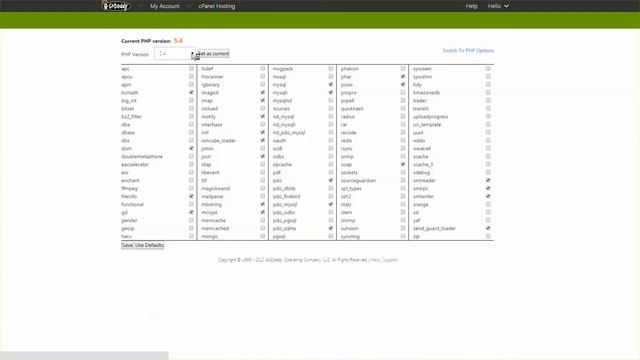Enable the quickhash checkbox
This screenshot has width=640, height=360.
tap(403, 109)
